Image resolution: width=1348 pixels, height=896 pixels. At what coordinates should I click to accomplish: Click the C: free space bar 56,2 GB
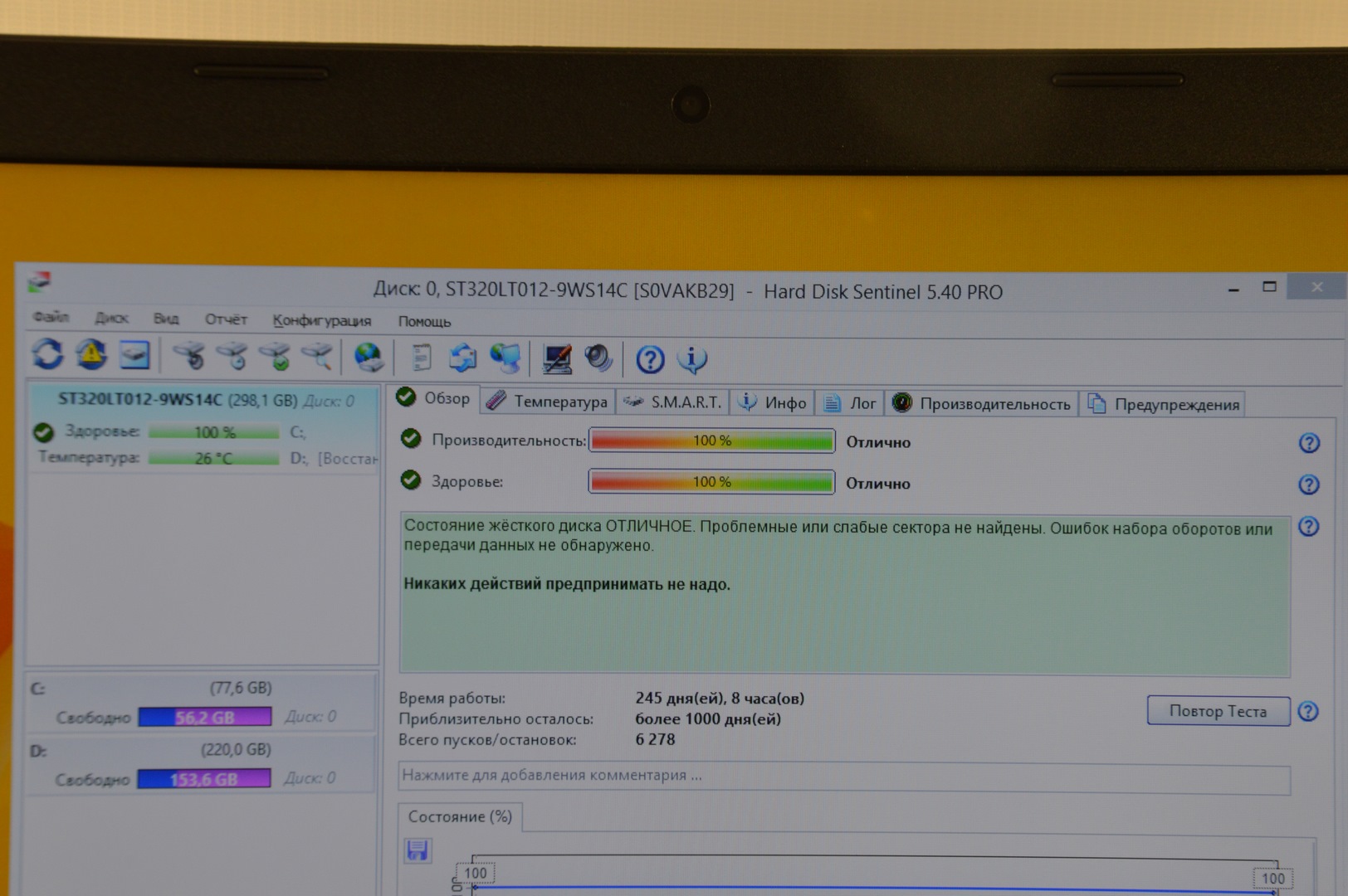205,717
